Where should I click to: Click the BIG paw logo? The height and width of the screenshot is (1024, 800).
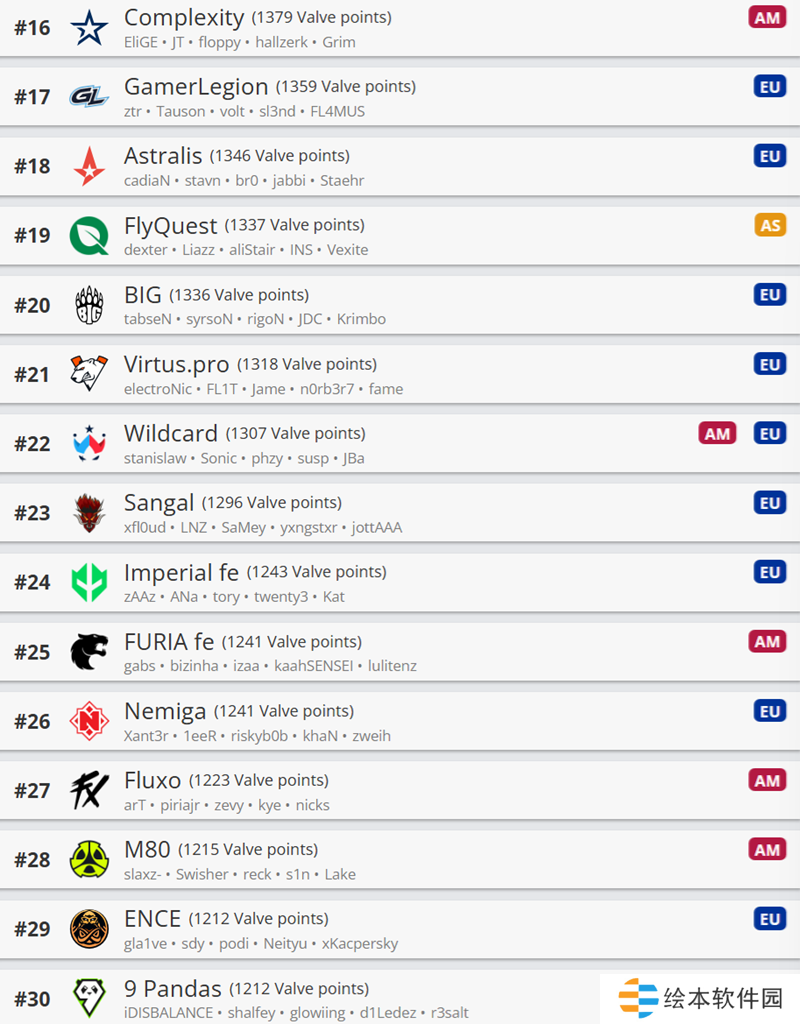tap(89, 305)
